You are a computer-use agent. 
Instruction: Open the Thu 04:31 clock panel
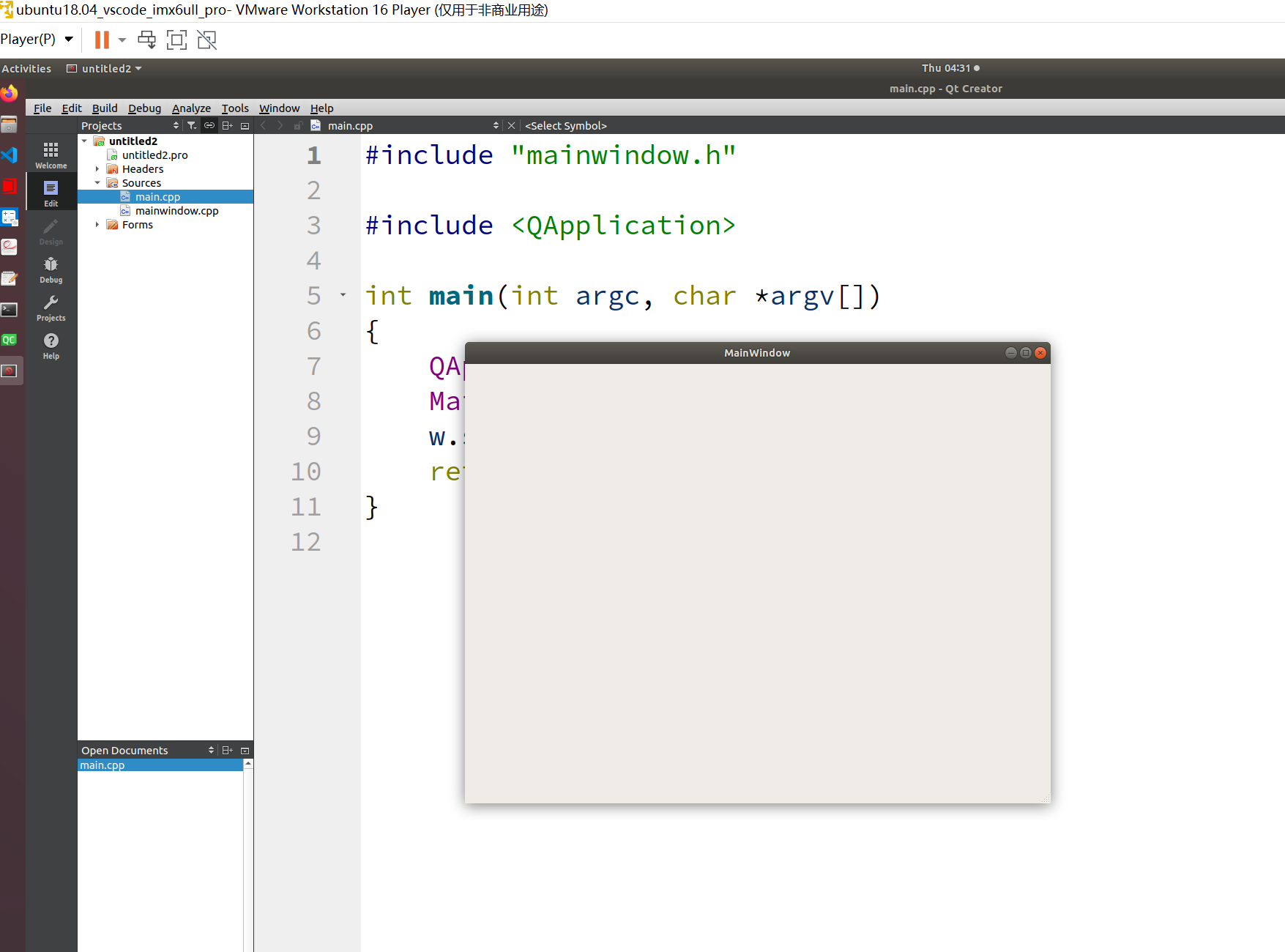(950, 68)
